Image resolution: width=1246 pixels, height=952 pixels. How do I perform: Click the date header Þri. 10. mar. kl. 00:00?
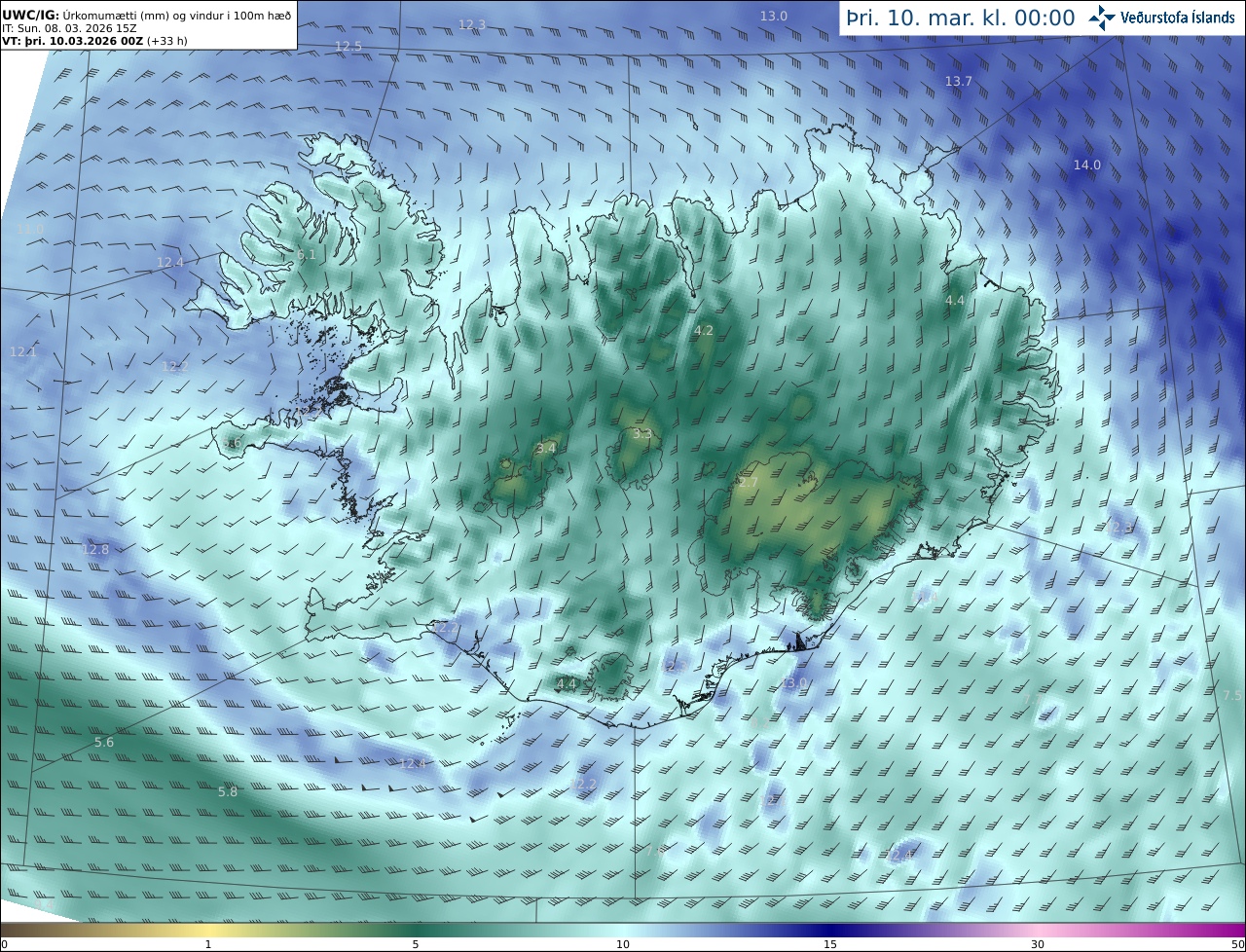[x=960, y=18]
